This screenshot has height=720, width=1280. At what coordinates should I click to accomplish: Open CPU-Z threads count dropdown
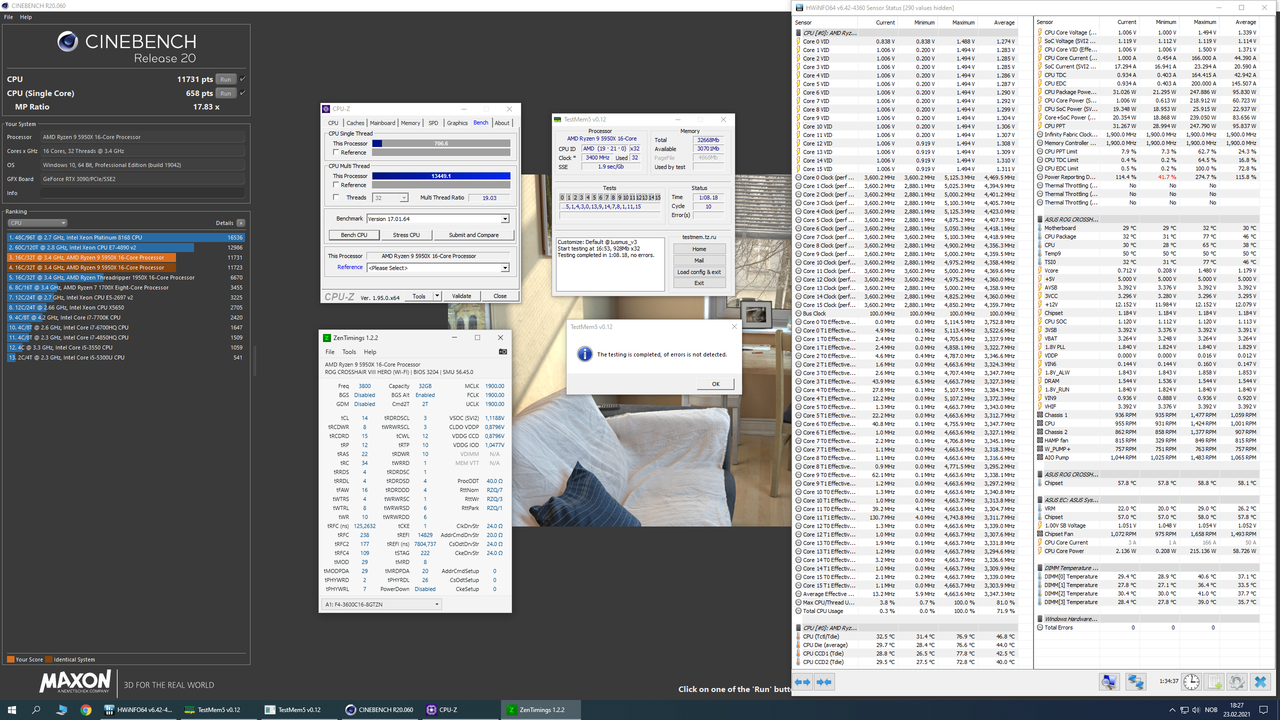click(x=390, y=197)
